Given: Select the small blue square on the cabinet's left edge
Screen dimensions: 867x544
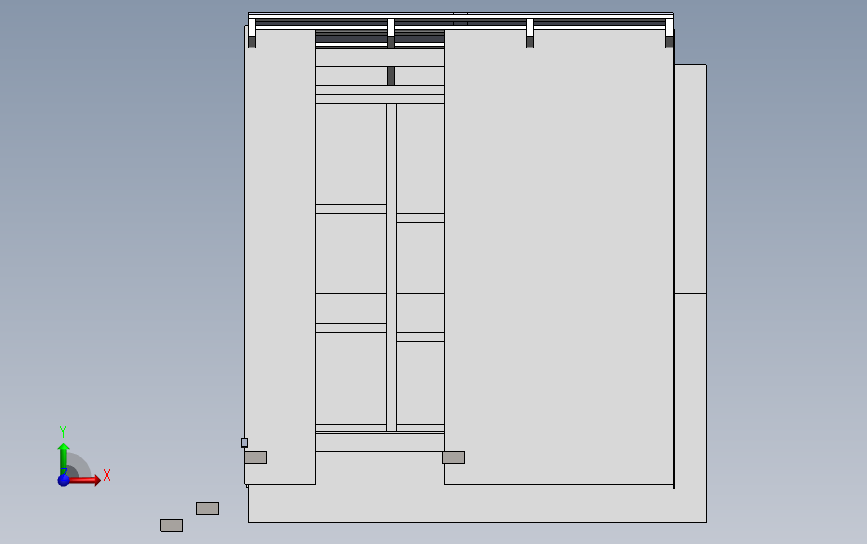Looking at the screenshot, I should 244,442.
